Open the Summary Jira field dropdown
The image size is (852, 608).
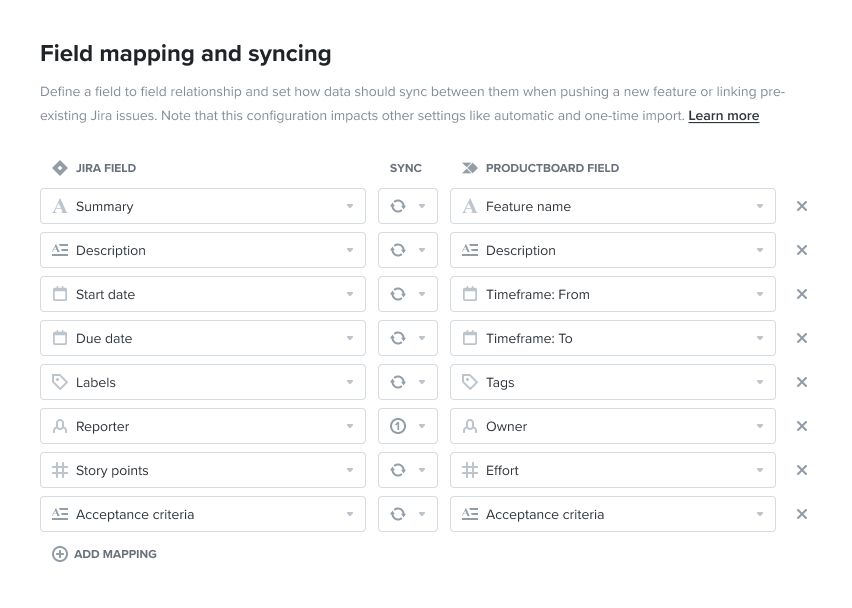203,206
